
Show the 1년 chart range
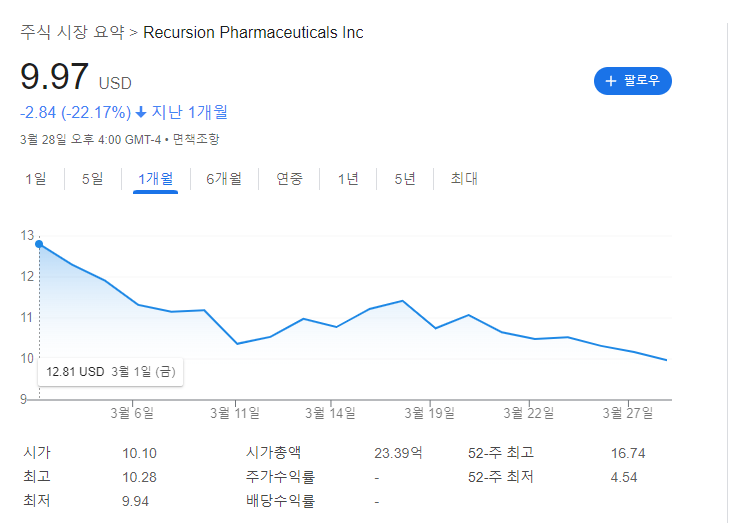[348, 178]
